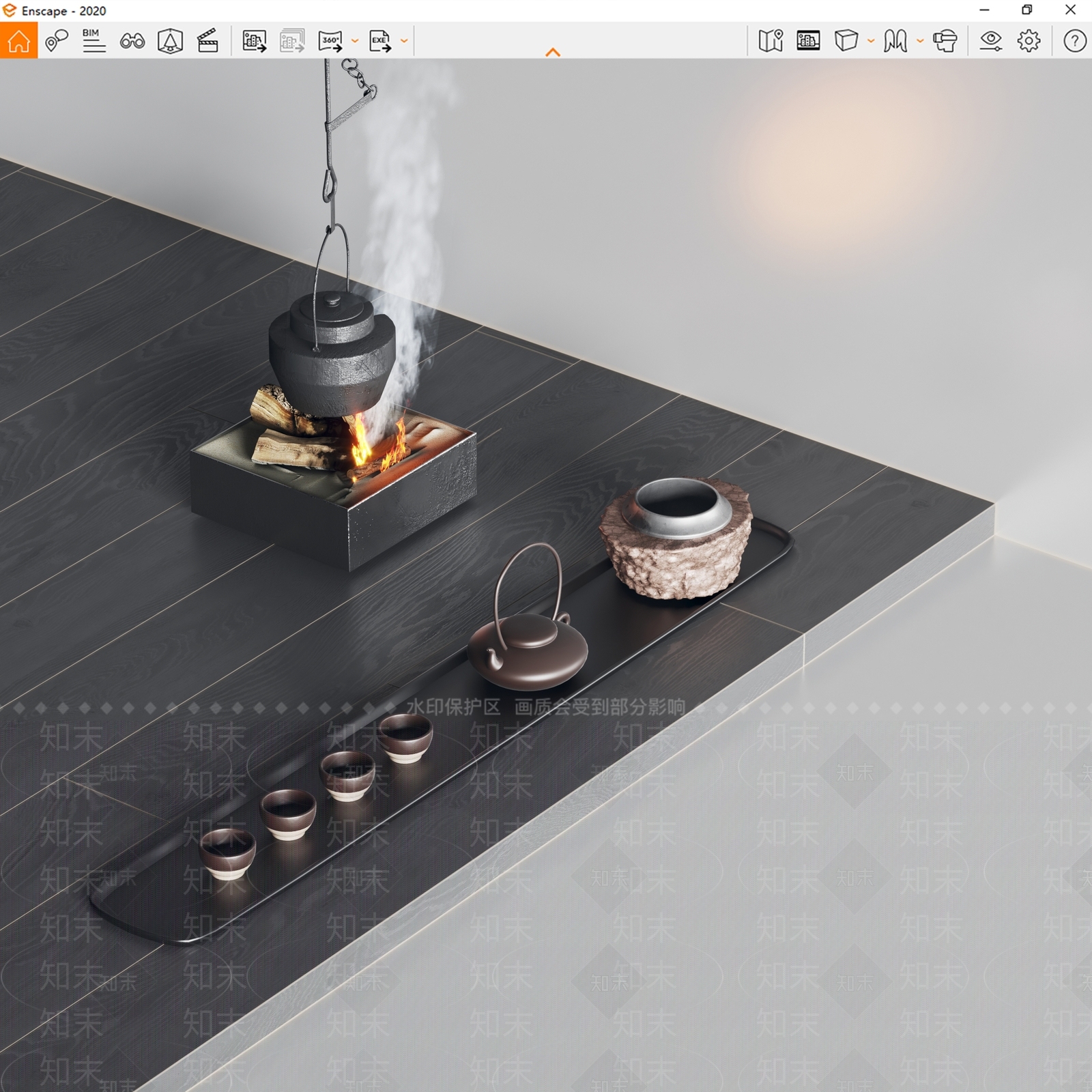Take a screenshot render export
Screen dimensions: 1092x1092
tap(254, 41)
